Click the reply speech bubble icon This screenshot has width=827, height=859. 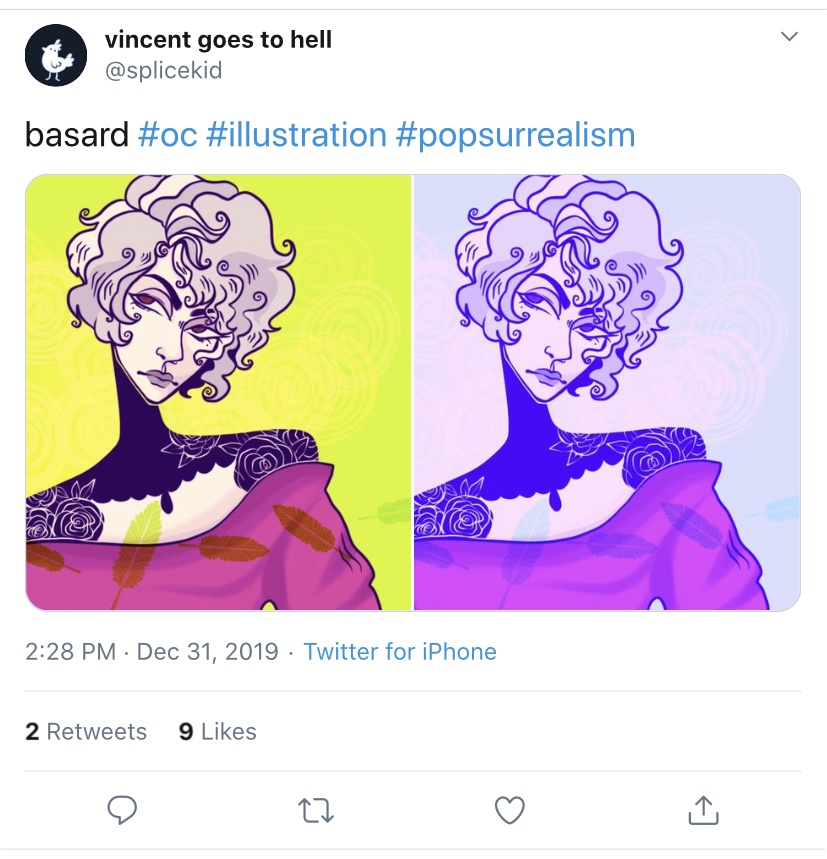tap(122, 810)
